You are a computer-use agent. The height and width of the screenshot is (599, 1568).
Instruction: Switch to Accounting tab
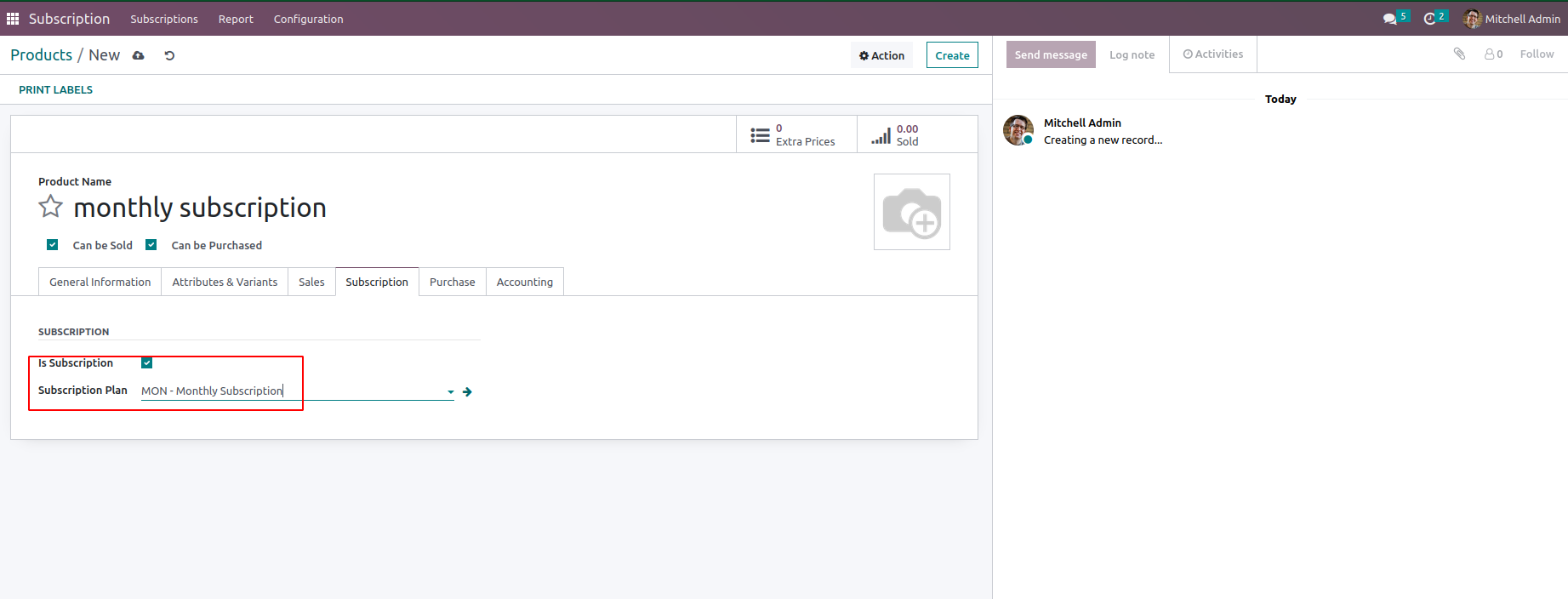click(x=525, y=282)
